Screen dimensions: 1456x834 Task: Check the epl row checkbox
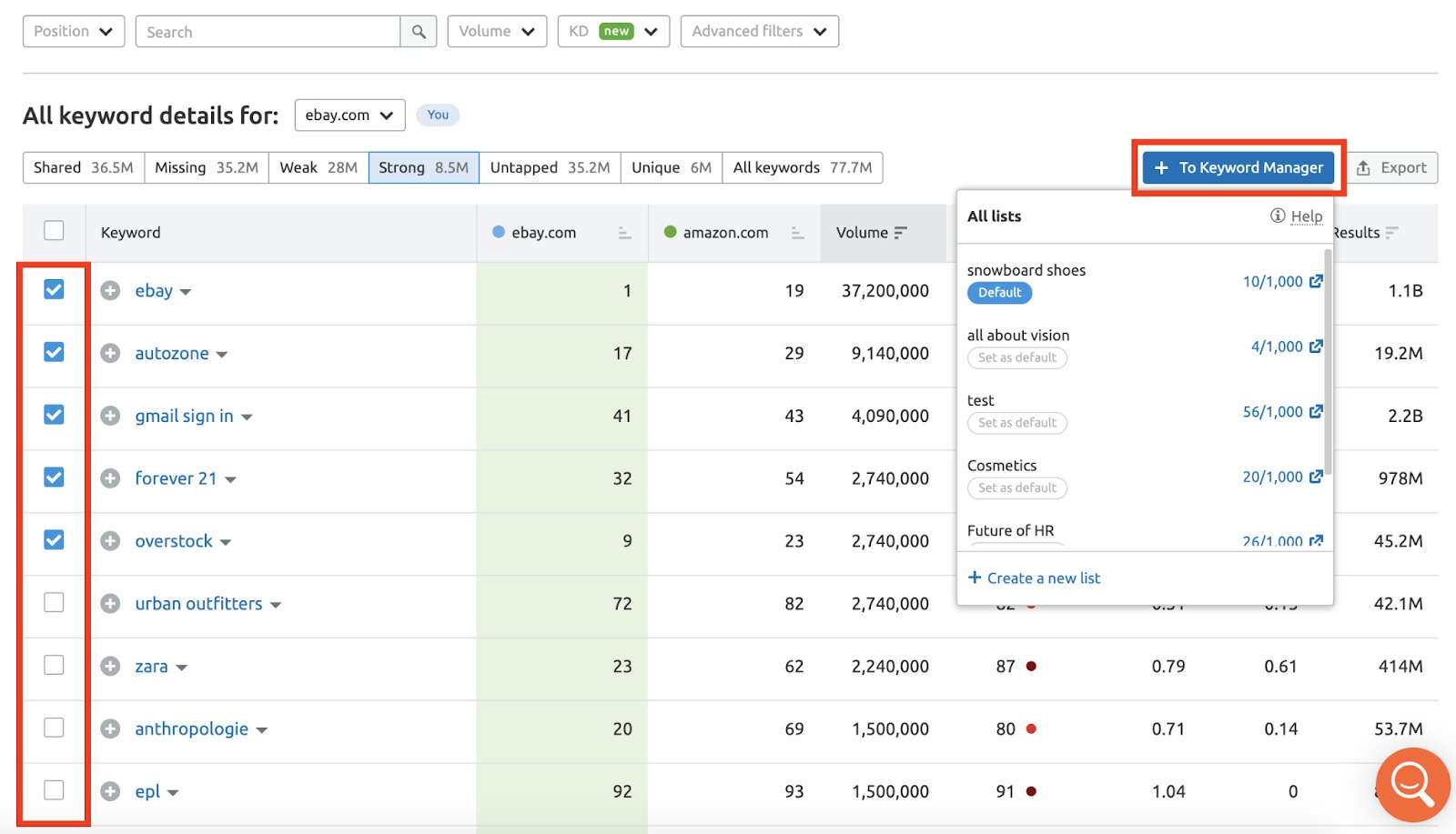pos(54,790)
